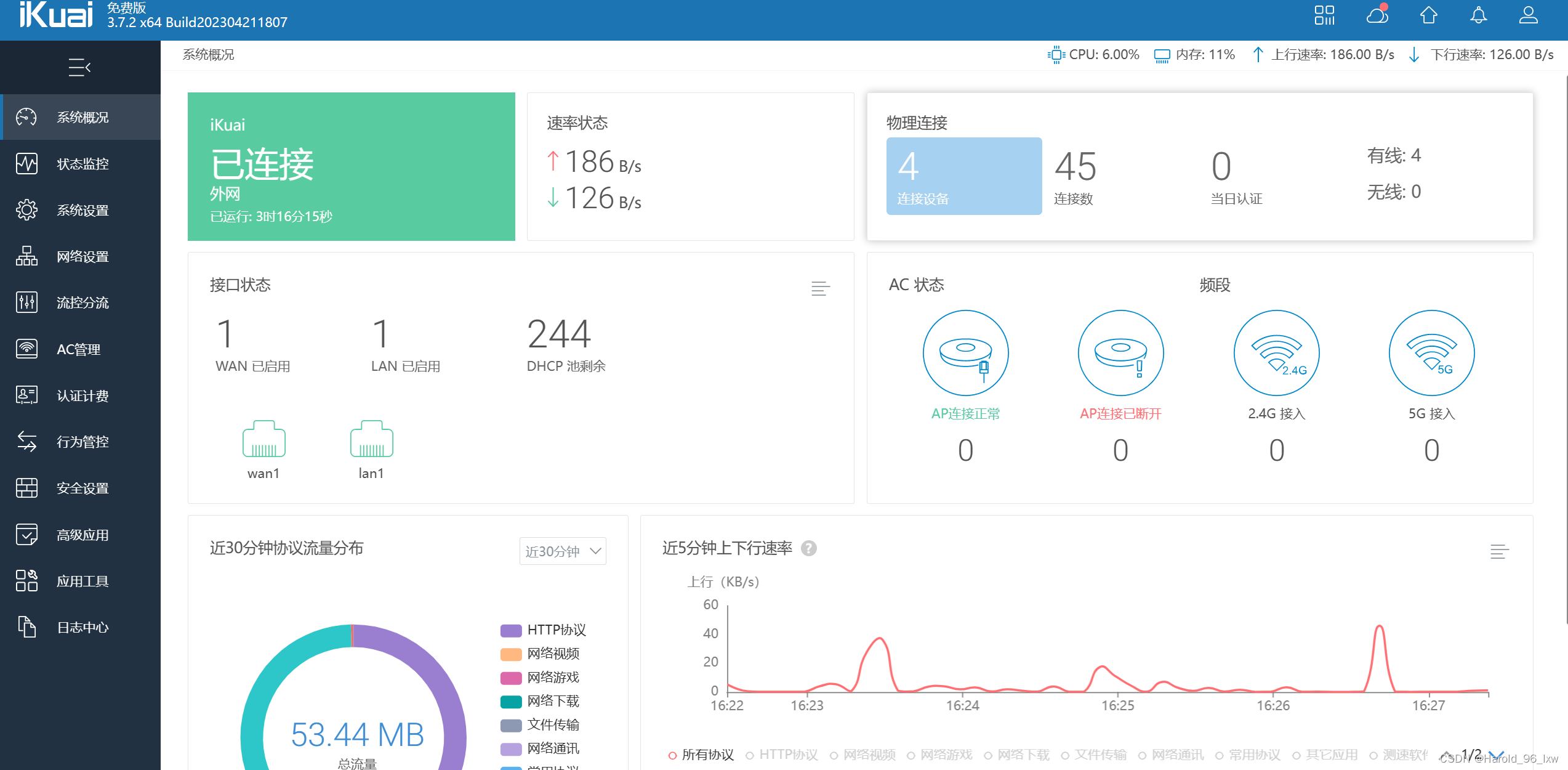Click the upload rate arrow in status bar
This screenshot has height=770, width=1568.
(x=1258, y=55)
